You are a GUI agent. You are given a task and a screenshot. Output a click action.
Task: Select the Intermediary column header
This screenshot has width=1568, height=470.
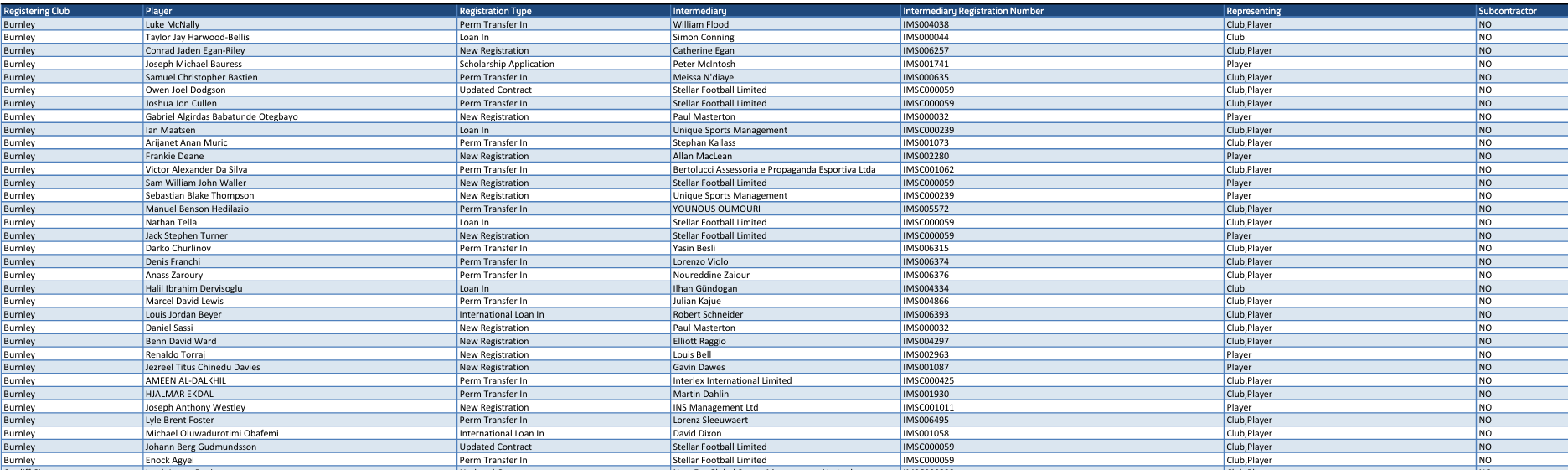(x=699, y=11)
